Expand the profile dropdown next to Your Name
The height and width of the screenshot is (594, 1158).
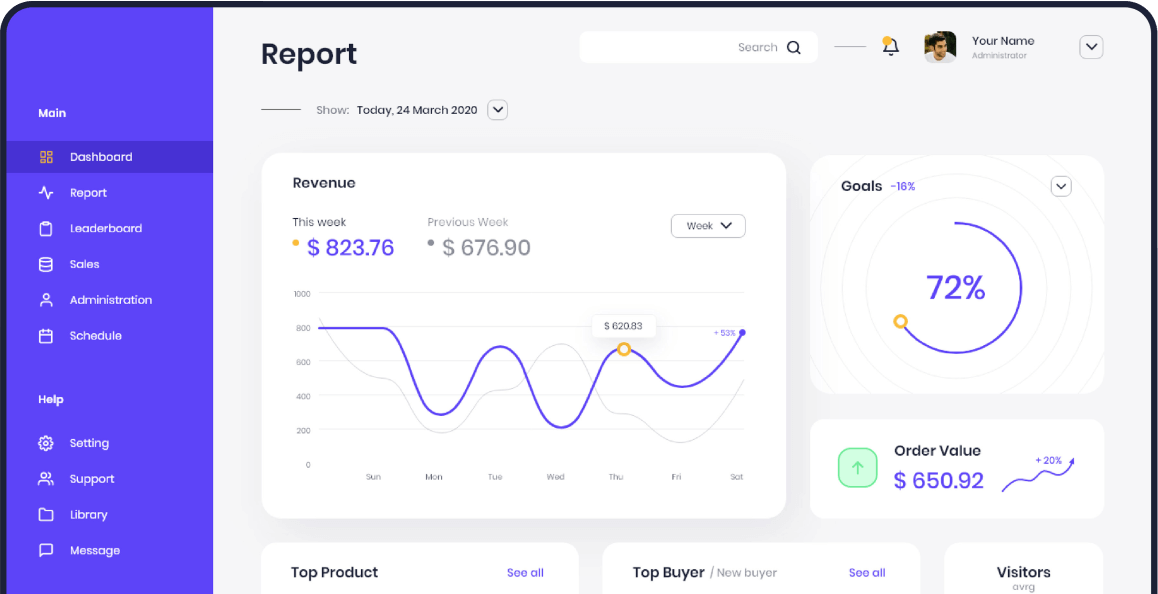click(x=1091, y=47)
